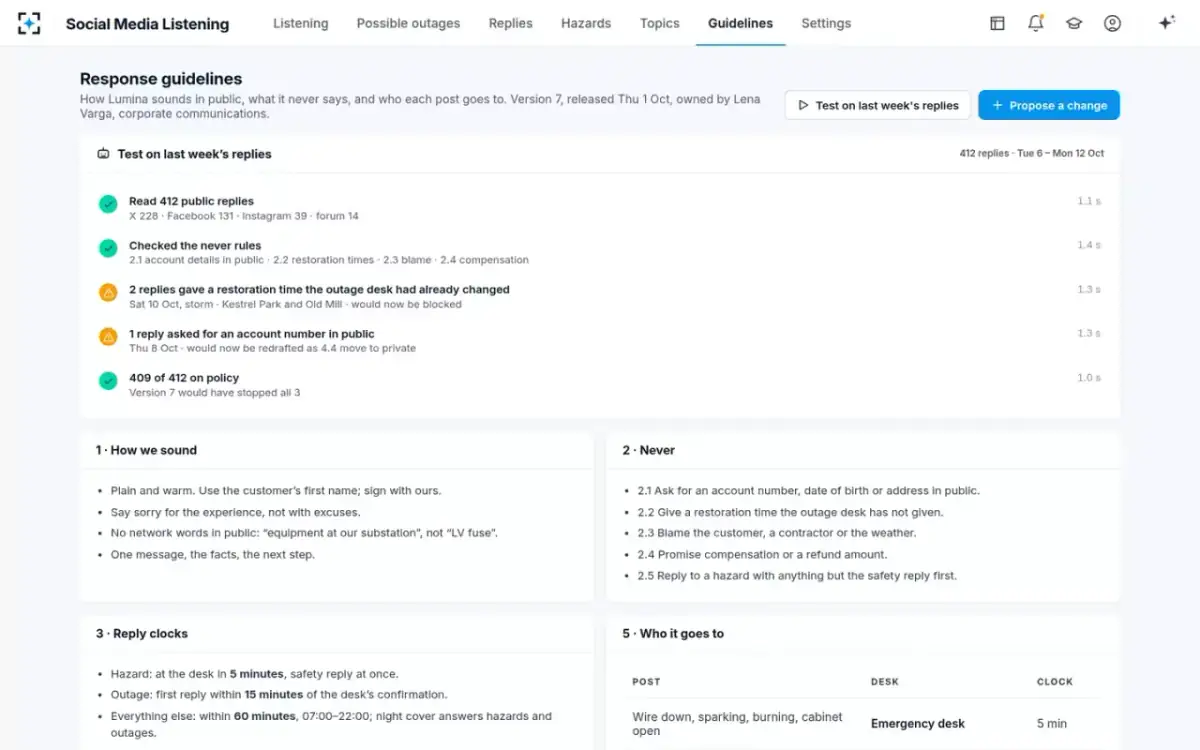Click the Wire down, sparking, burning post cell

(738, 724)
